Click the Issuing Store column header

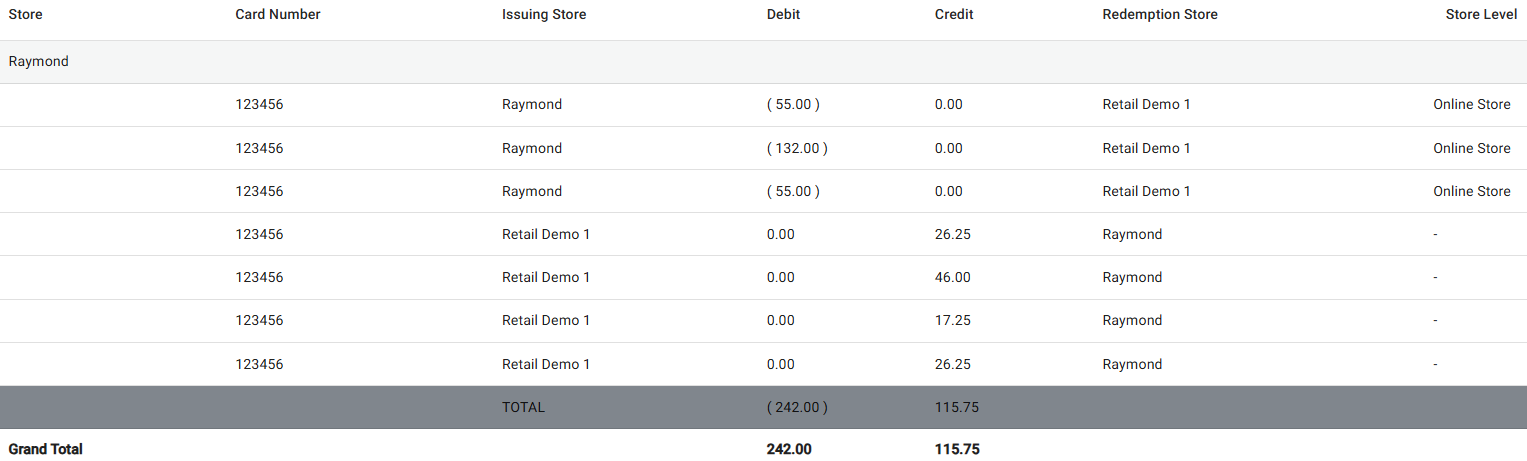point(544,15)
